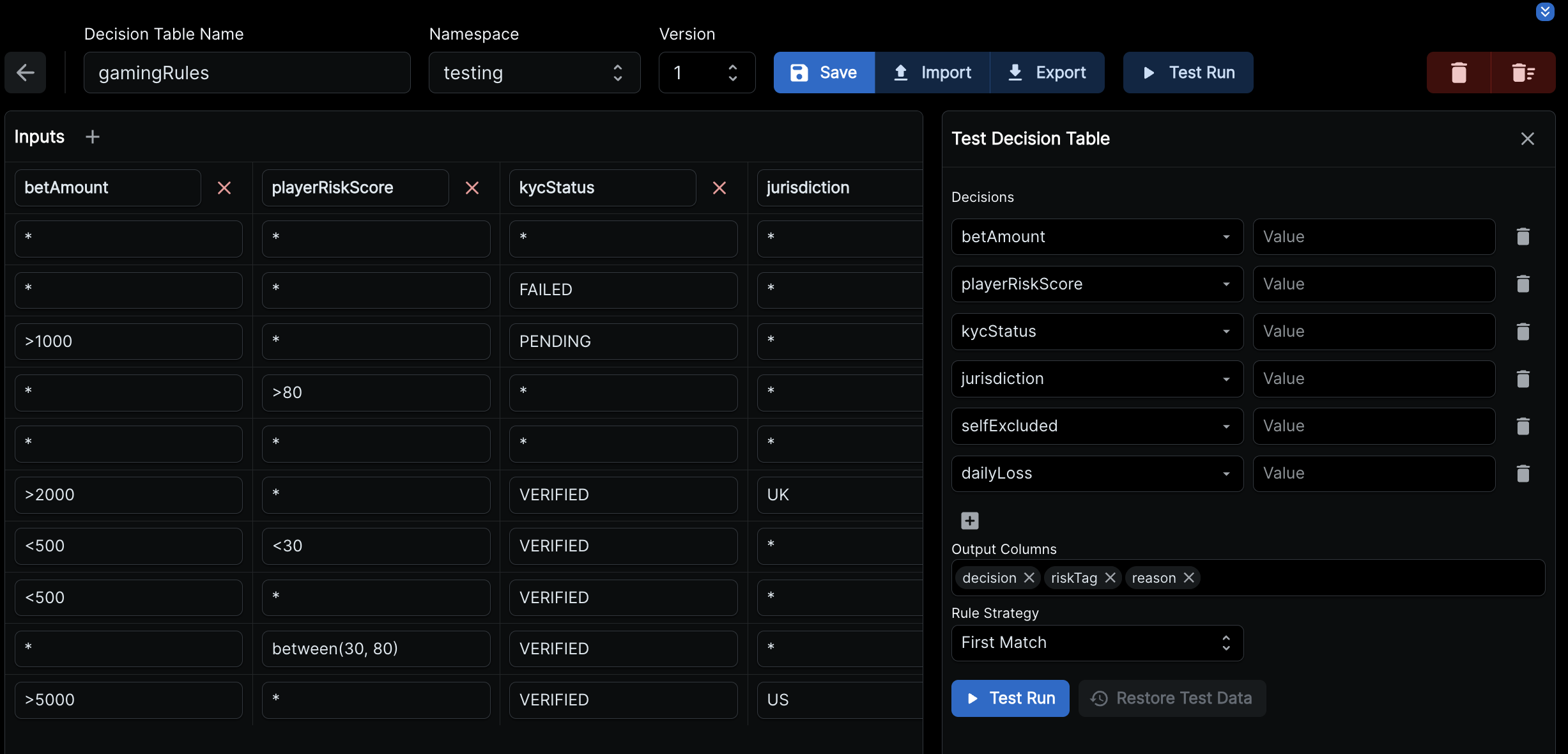Click the Value field next to selfExcluded
Image resolution: width=1568 pixels, height=754 pixels.
point(1374,426)
